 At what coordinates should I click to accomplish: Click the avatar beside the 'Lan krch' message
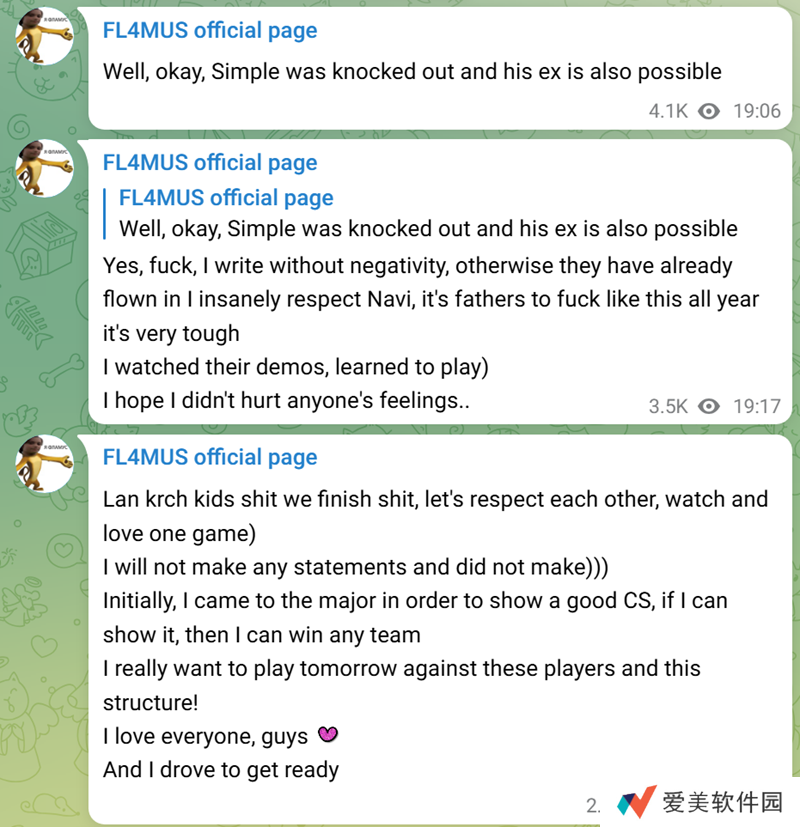click(44, 464)
